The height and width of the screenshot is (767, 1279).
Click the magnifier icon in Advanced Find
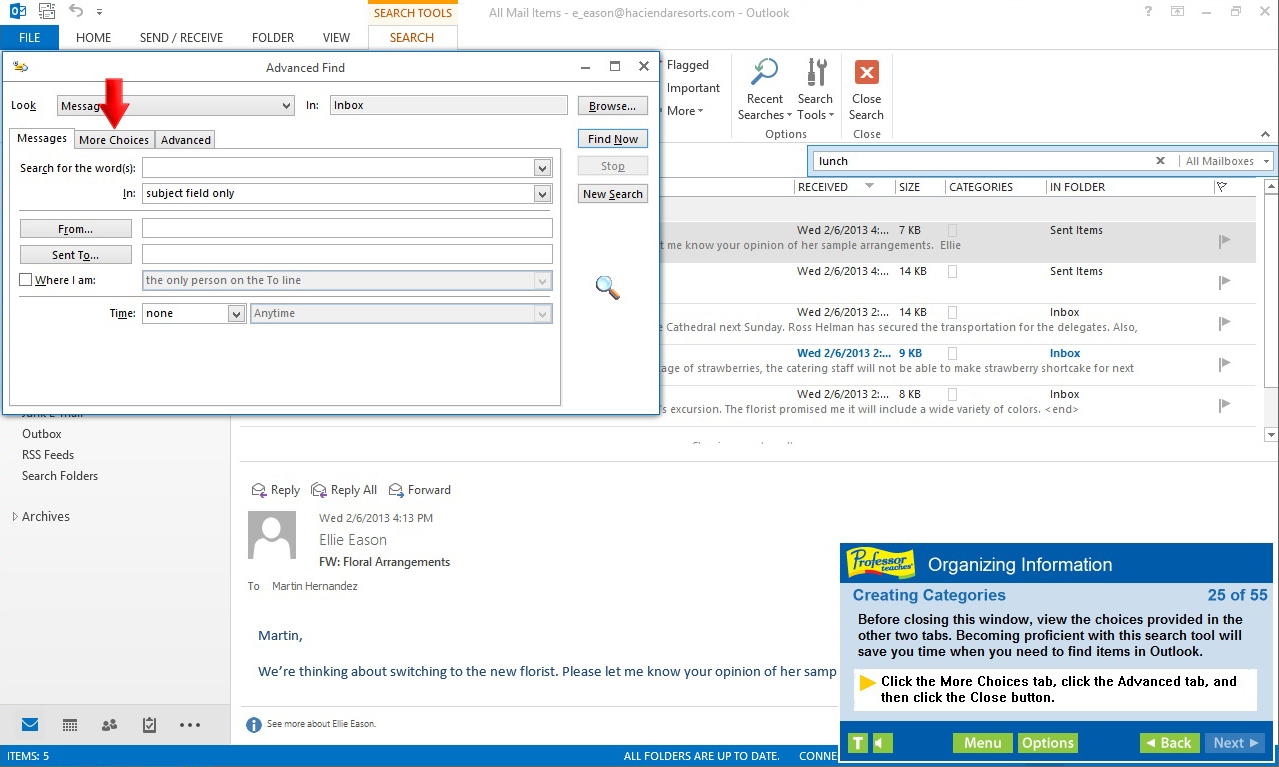(606, 288)
